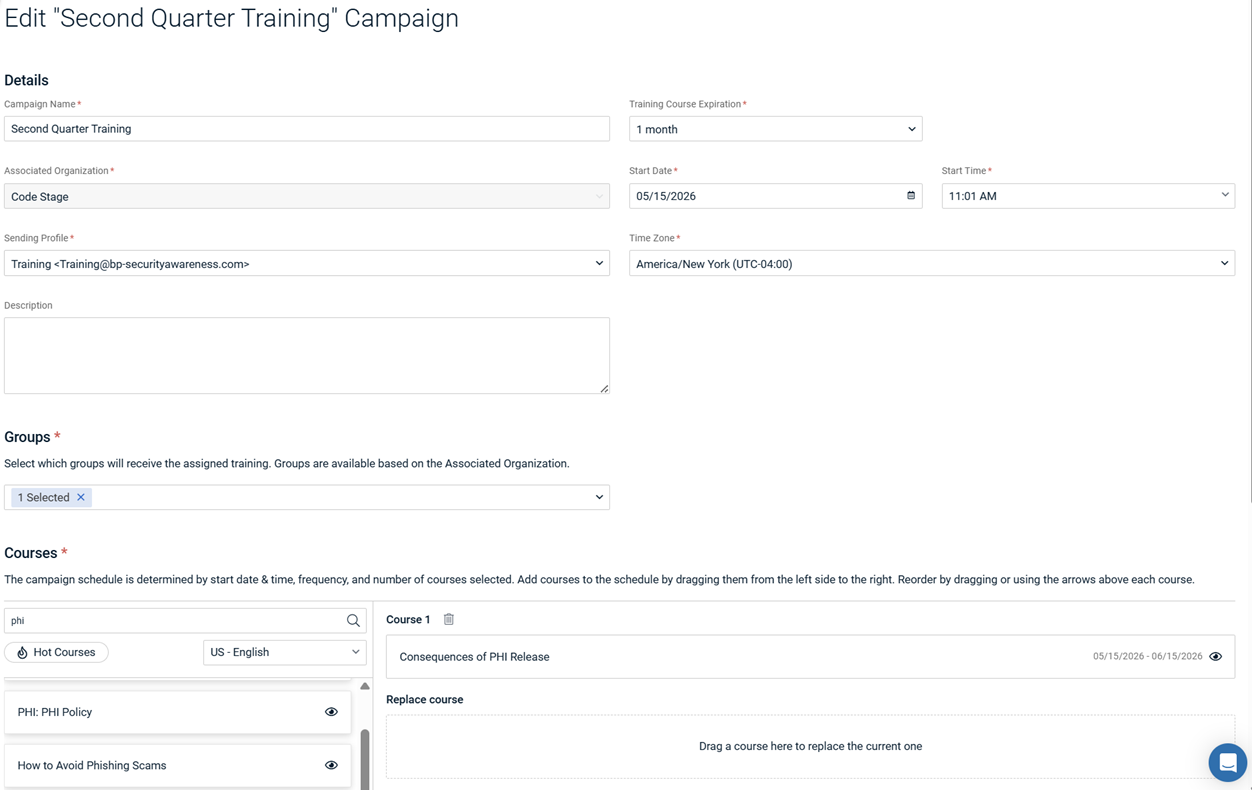Expand the Sending Profile dropdown

click(307, 264)
